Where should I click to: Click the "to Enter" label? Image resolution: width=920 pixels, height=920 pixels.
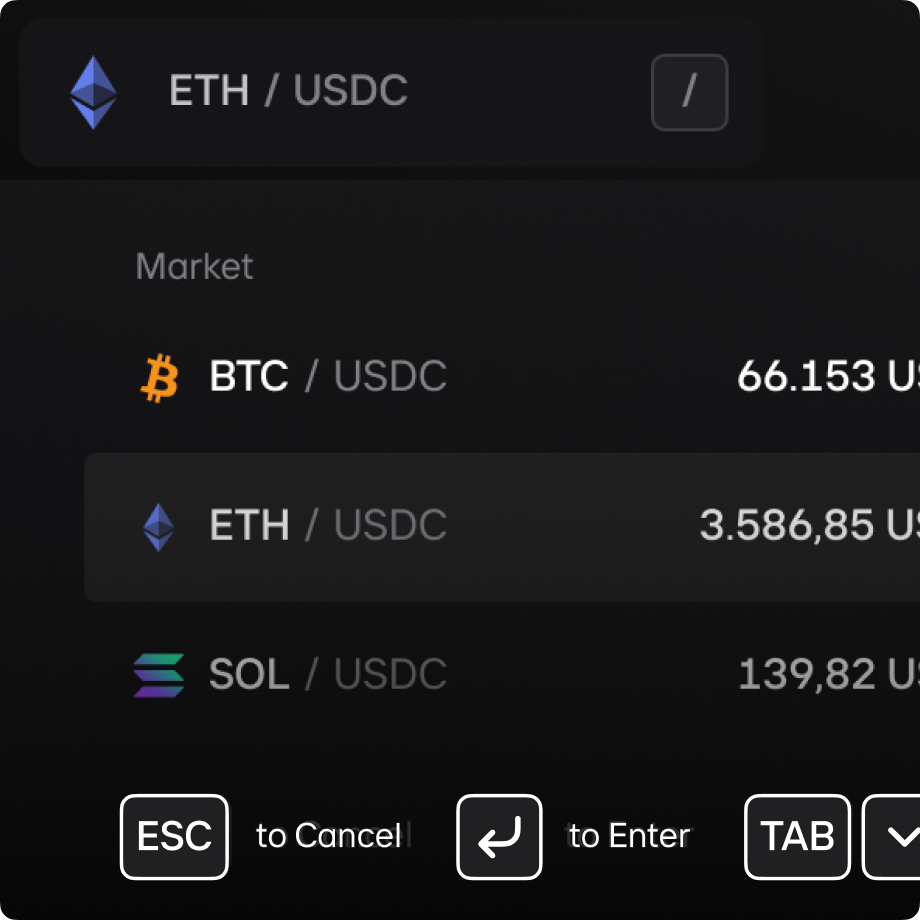(x=630, y=836)
